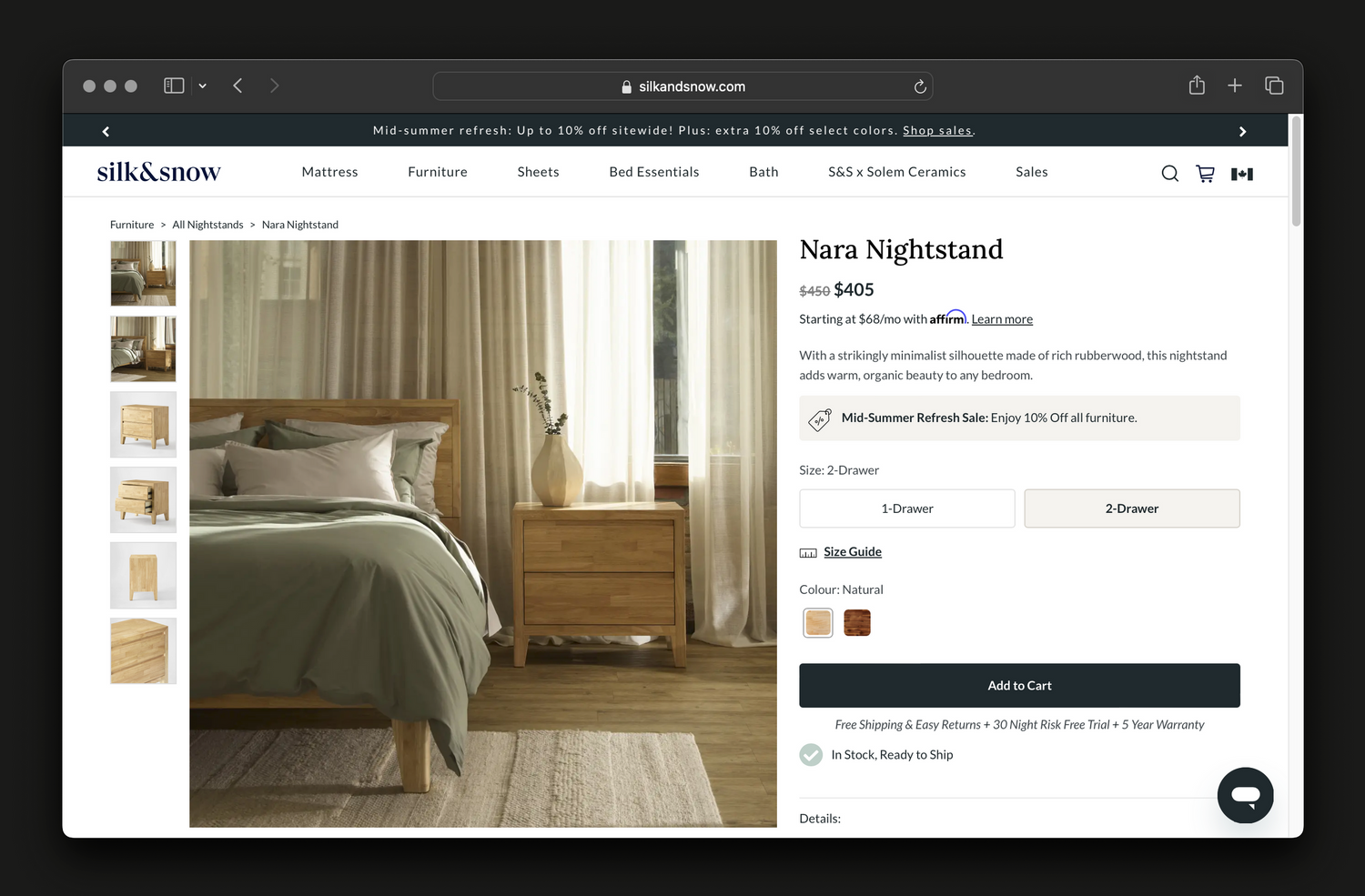
Task: Open the chat support bubble
Action: pyautogui.click(x=1245, y=795)
